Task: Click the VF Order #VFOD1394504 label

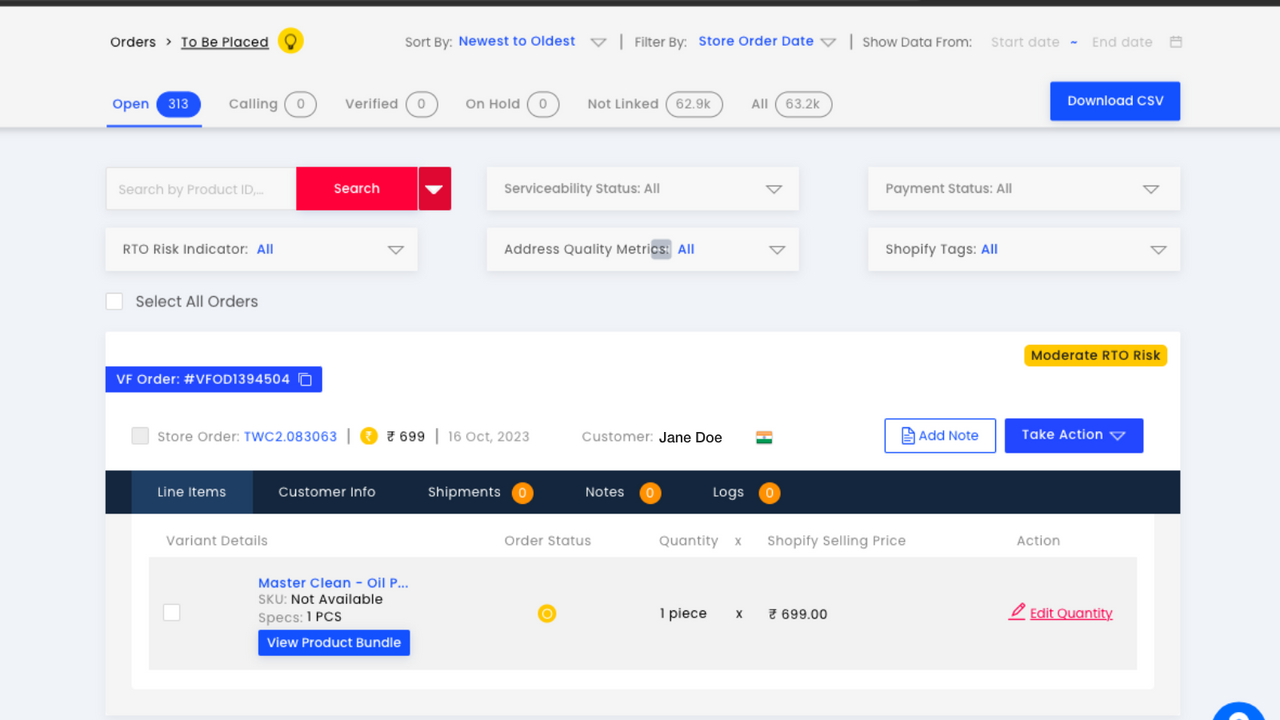Action: click(203, 380)
